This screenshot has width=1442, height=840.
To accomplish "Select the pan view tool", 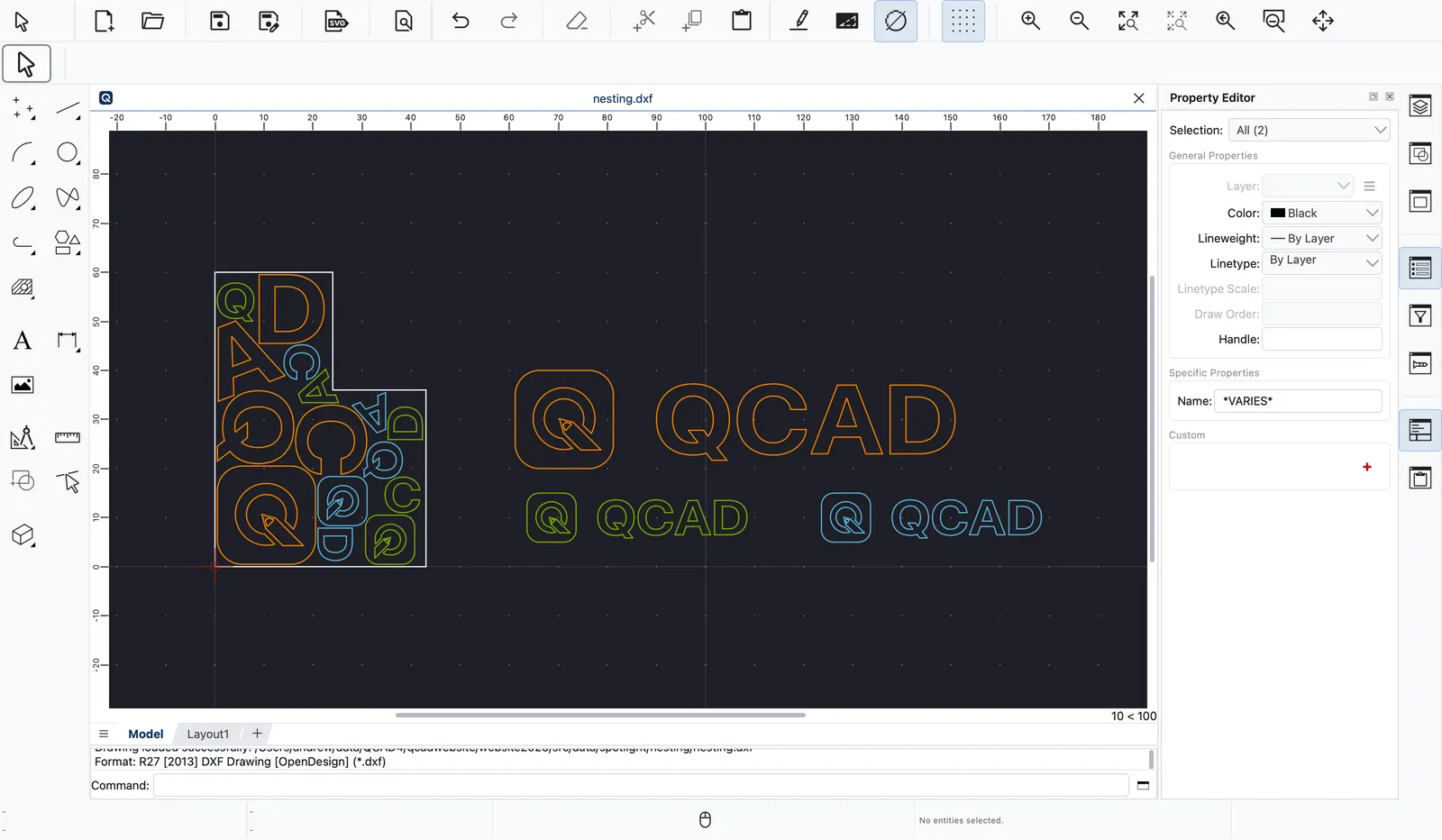I will [1323, 21].
